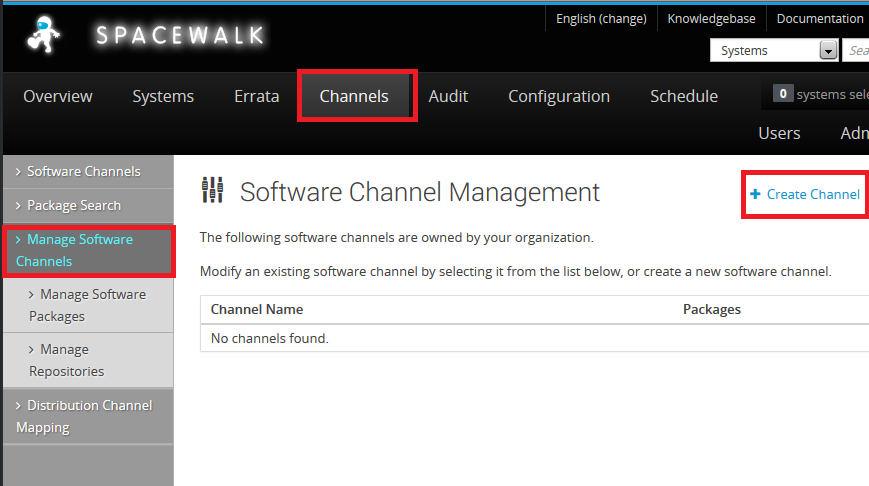The width and height of the screenshot is (869, 486).
Task: Click the search input field
Action: tap(856, 50)
